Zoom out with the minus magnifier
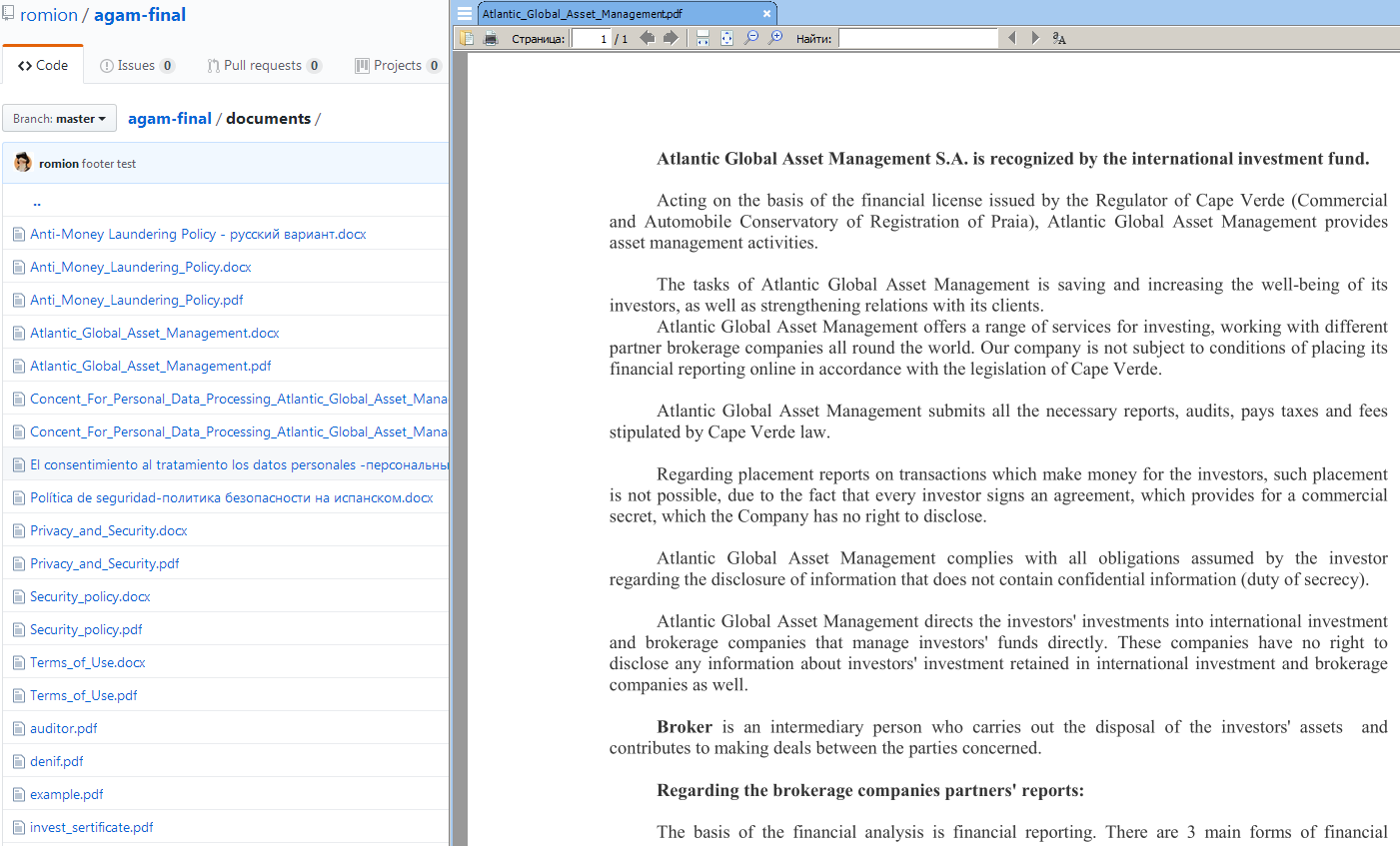Viewport: 1400px width, 846px height. pyautogui.click(x=751, y=38)
